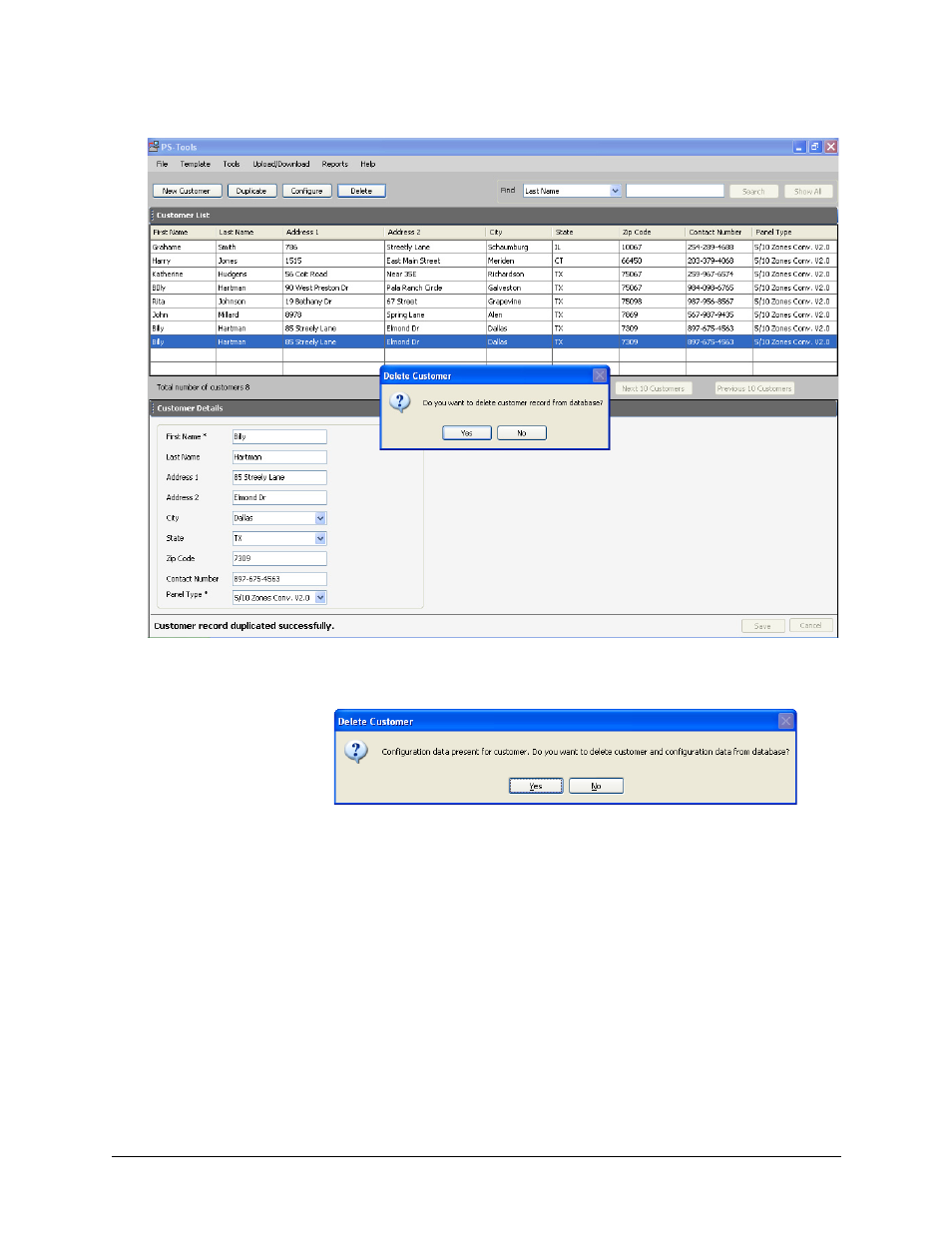Screen dimensions: 952x1233
Task: Open the Upload/Download menu
Action: [281, 164]
